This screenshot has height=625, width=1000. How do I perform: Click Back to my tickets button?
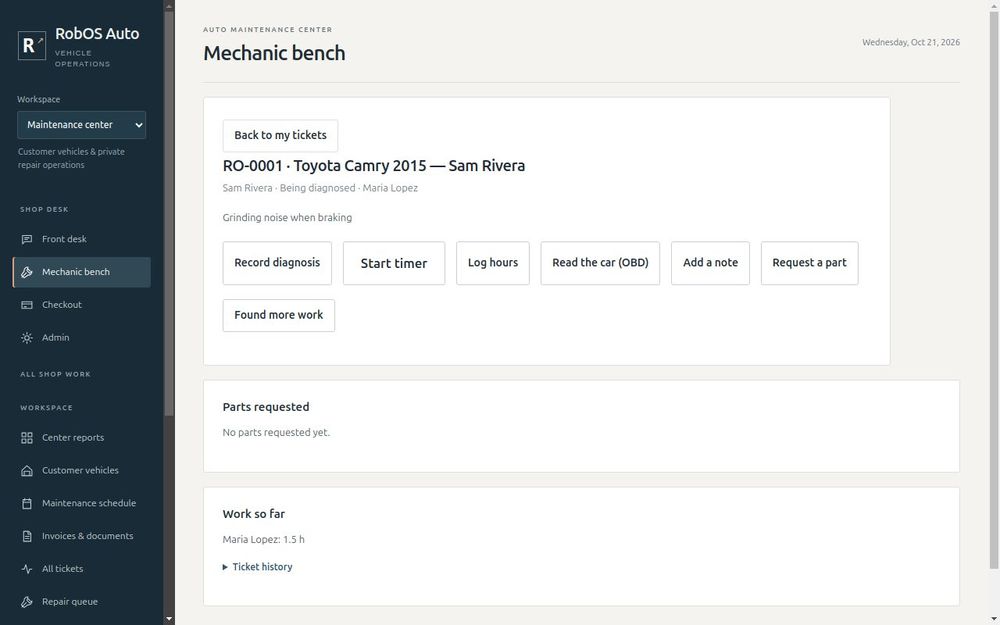[x=280, y=135]
